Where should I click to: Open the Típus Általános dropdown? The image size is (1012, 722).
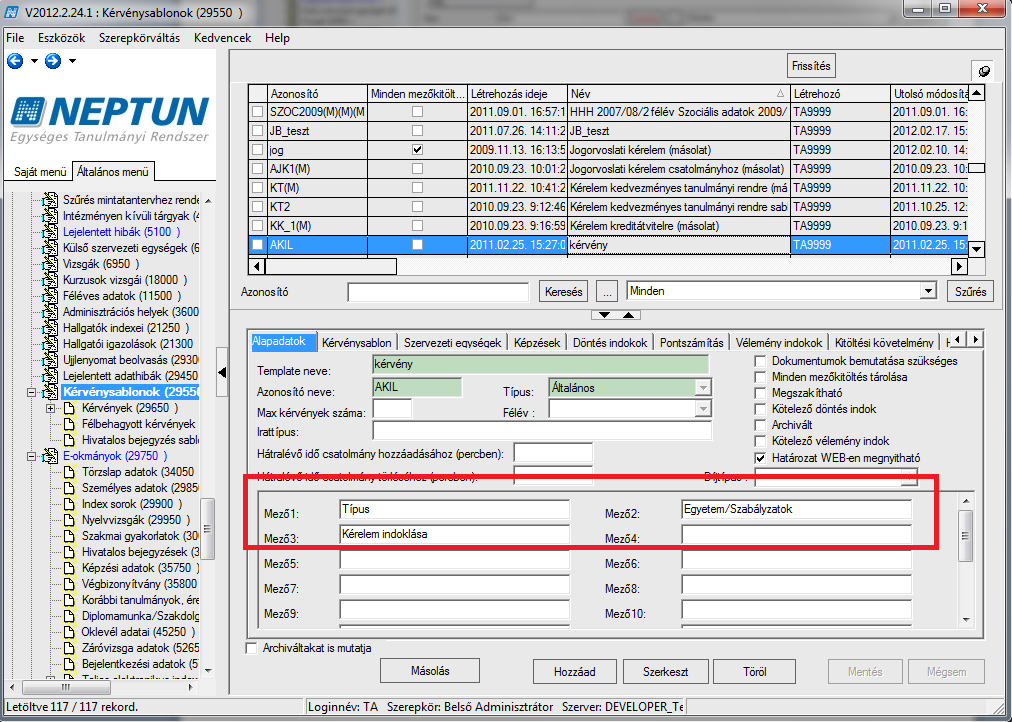[x=703, y=388]
